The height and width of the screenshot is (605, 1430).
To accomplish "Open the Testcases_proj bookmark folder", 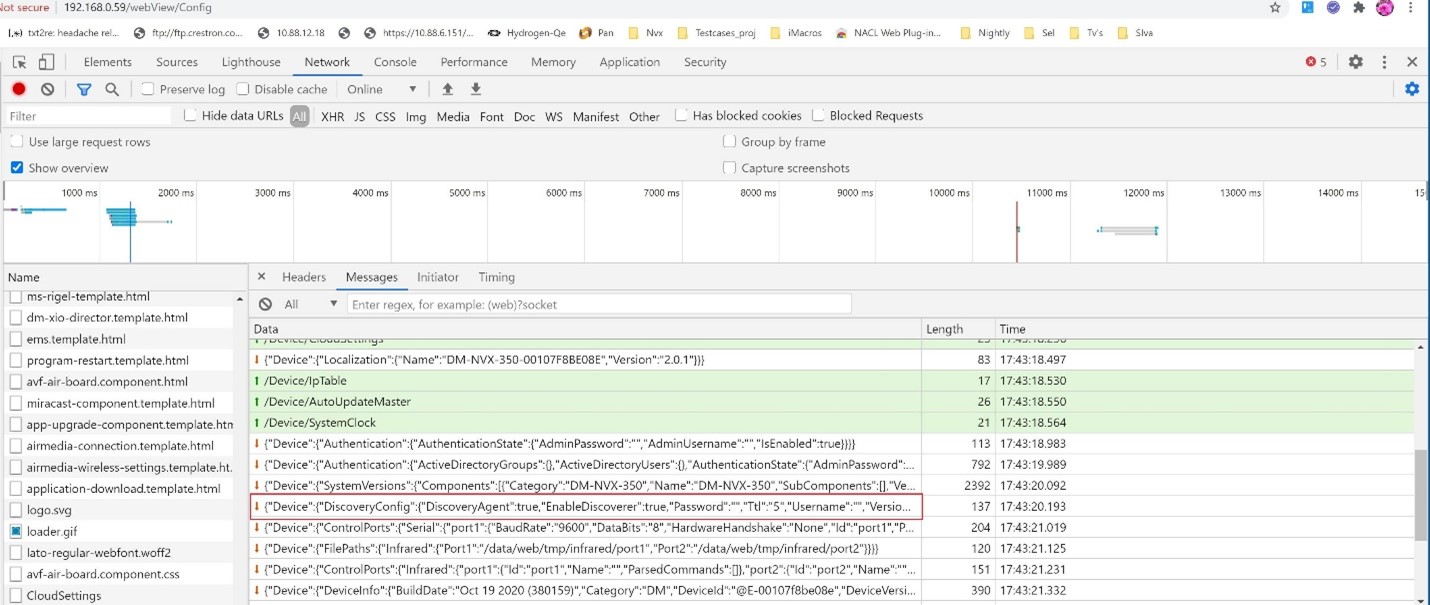I will 715,33.
